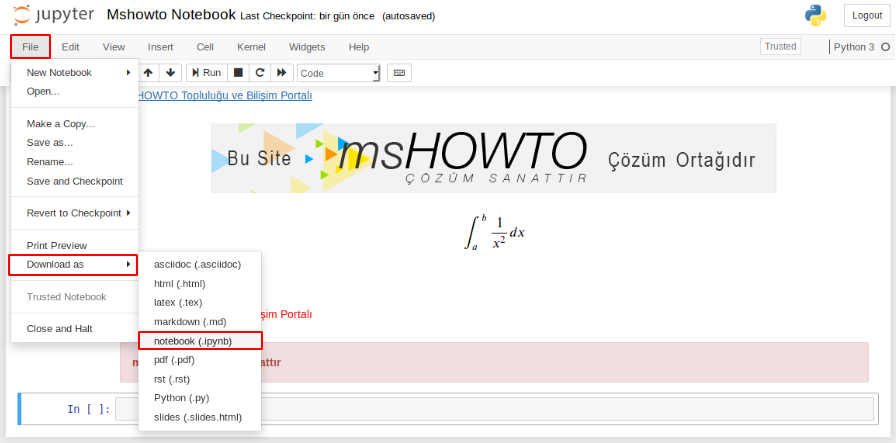Open the View menu
The image size is (896, 443).
coord(114,47)
